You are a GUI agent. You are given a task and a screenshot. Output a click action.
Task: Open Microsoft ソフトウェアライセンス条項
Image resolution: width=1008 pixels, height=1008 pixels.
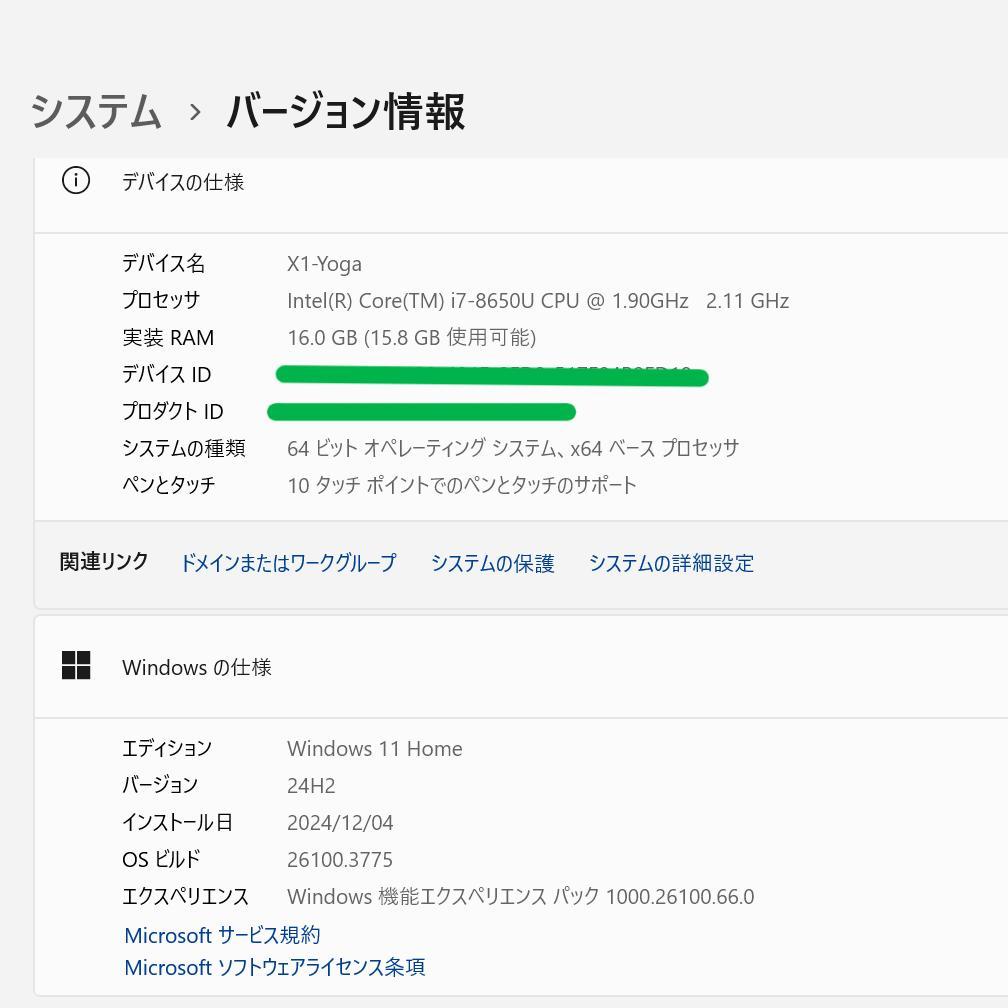(x=274, y=967)
